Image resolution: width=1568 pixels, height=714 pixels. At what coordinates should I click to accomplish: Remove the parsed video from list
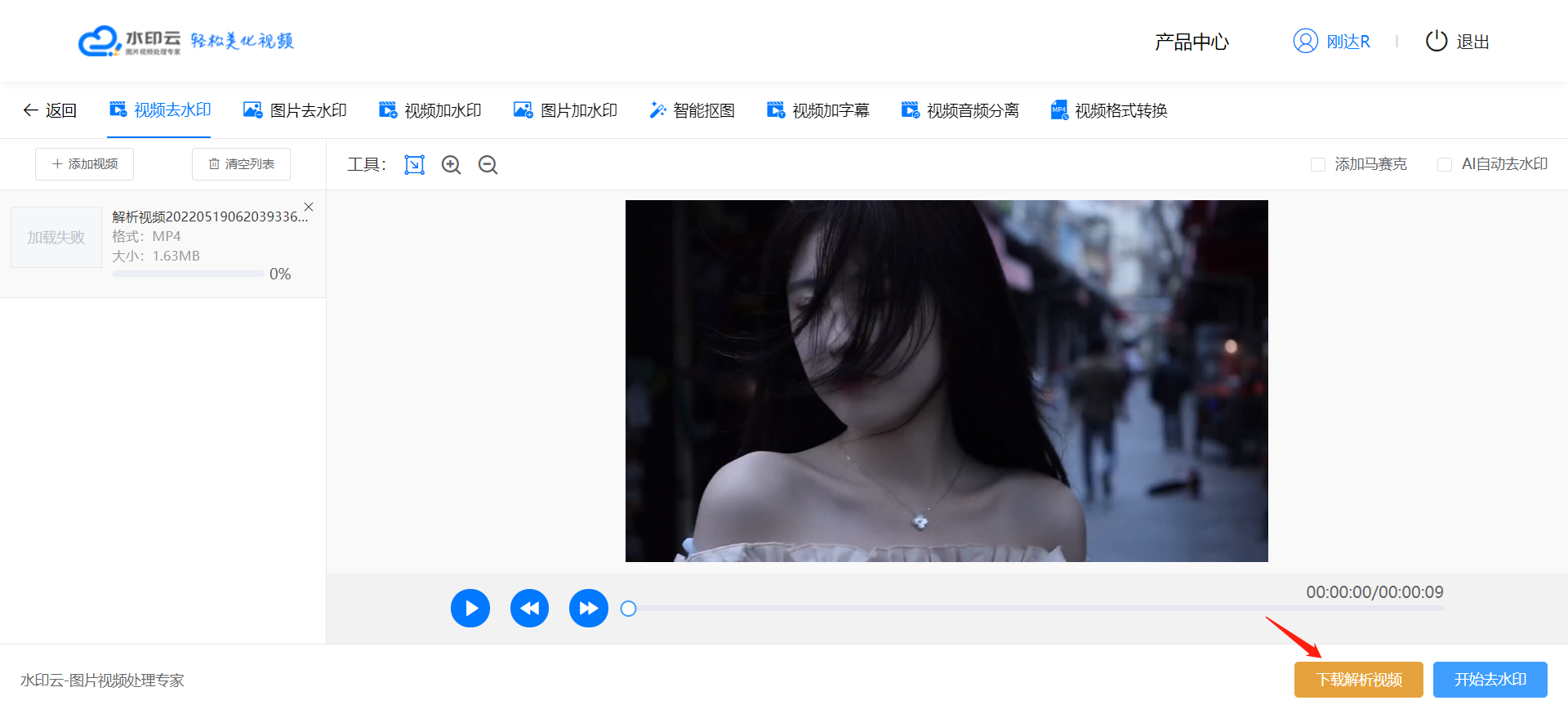309,207
